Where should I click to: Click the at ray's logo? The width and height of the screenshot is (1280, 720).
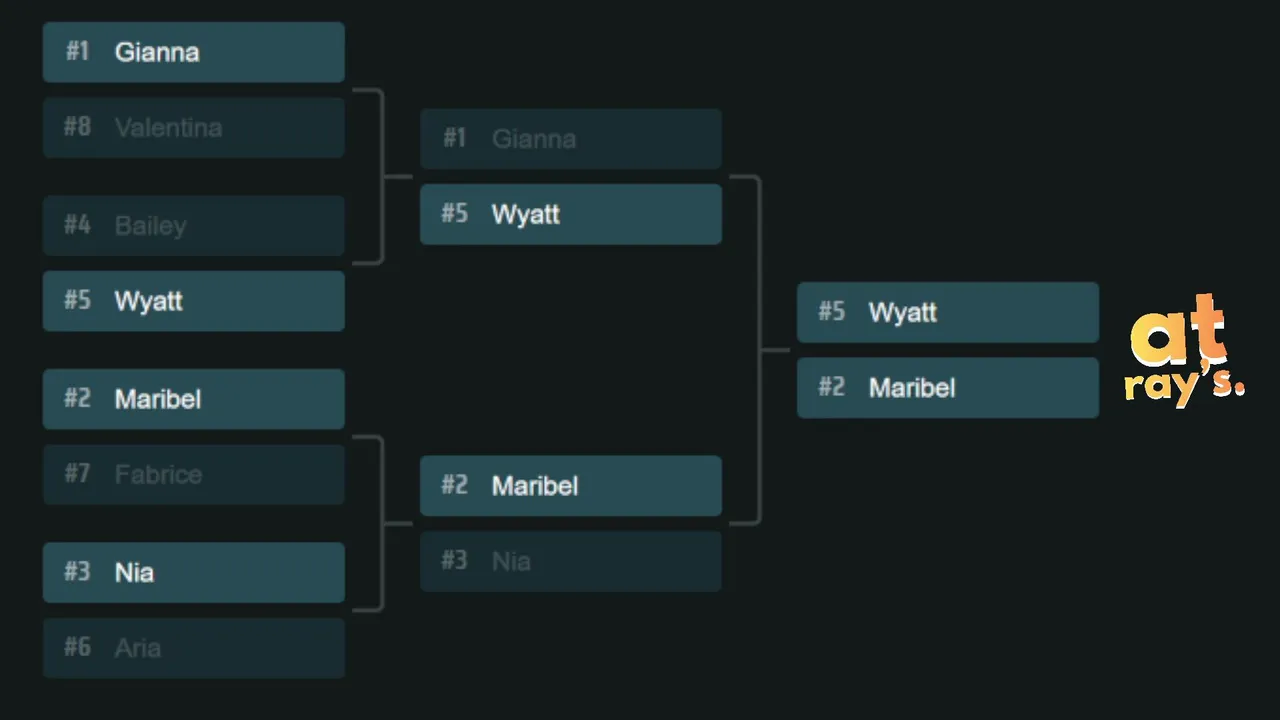1186,352
